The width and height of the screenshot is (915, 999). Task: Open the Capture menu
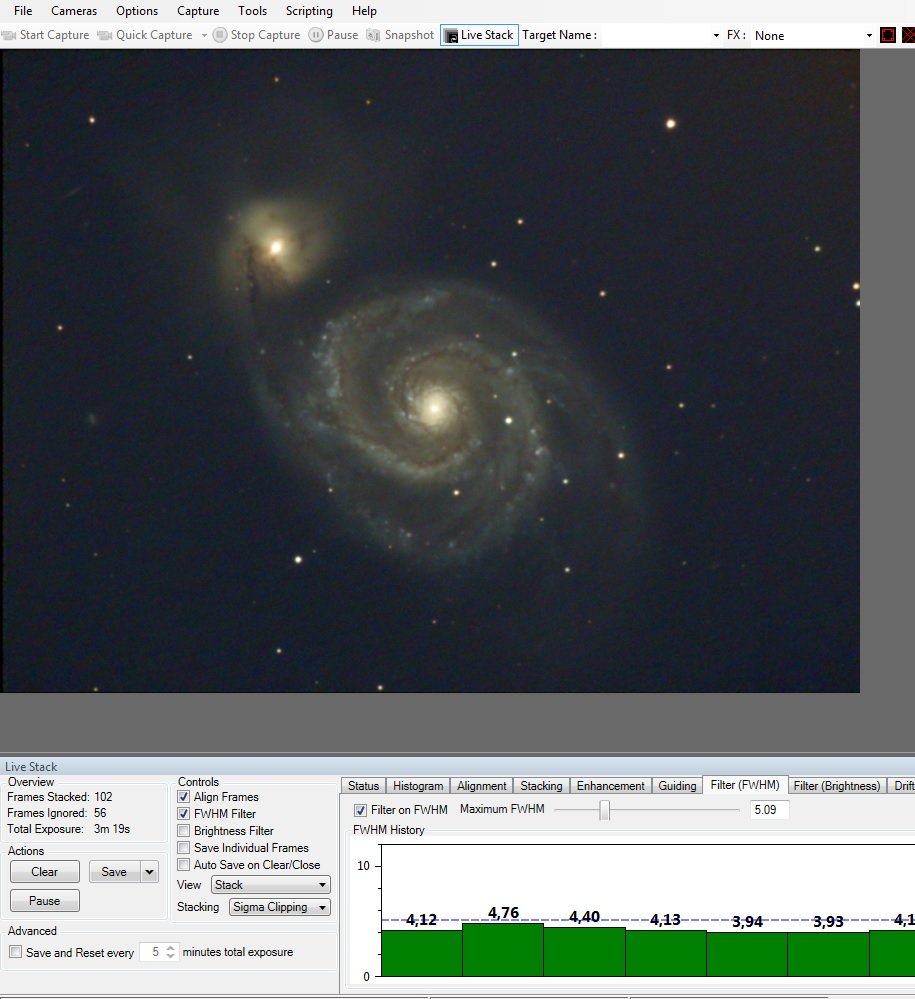click(198, 11)
